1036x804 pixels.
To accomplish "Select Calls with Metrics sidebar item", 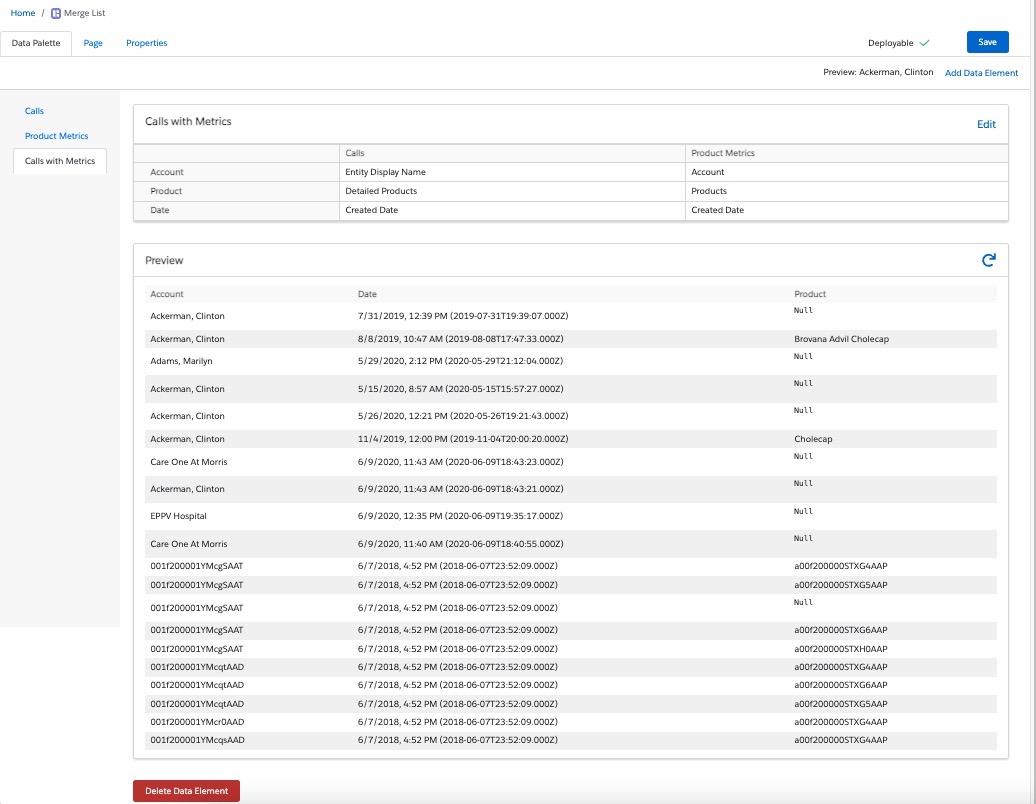I will click(x=60, y=161).
